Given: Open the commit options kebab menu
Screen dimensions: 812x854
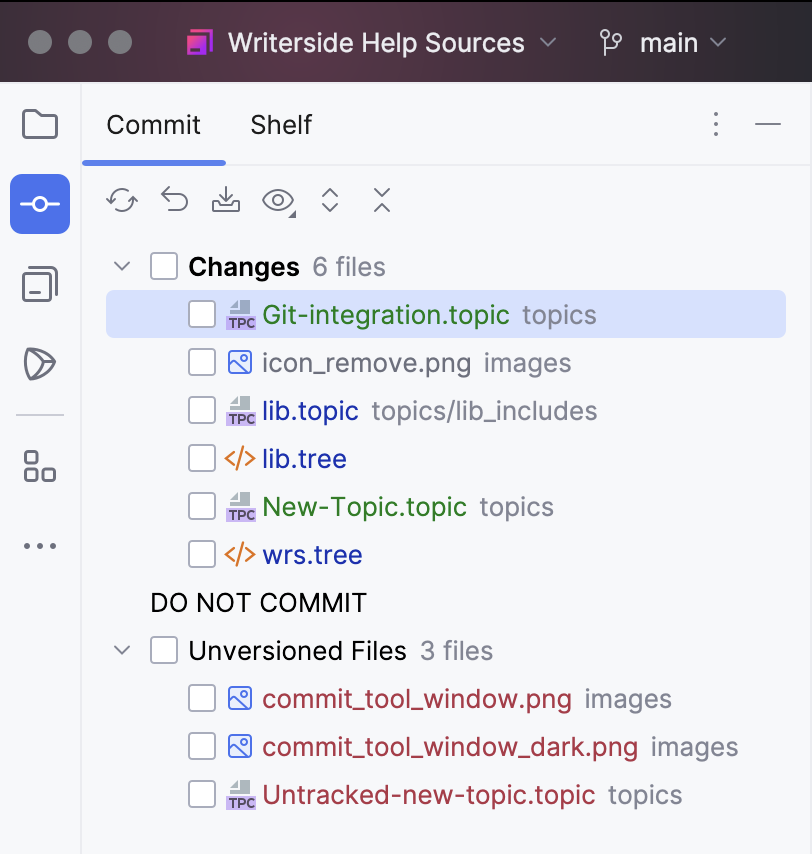Looking at the screenshot, I should [716, 124].
